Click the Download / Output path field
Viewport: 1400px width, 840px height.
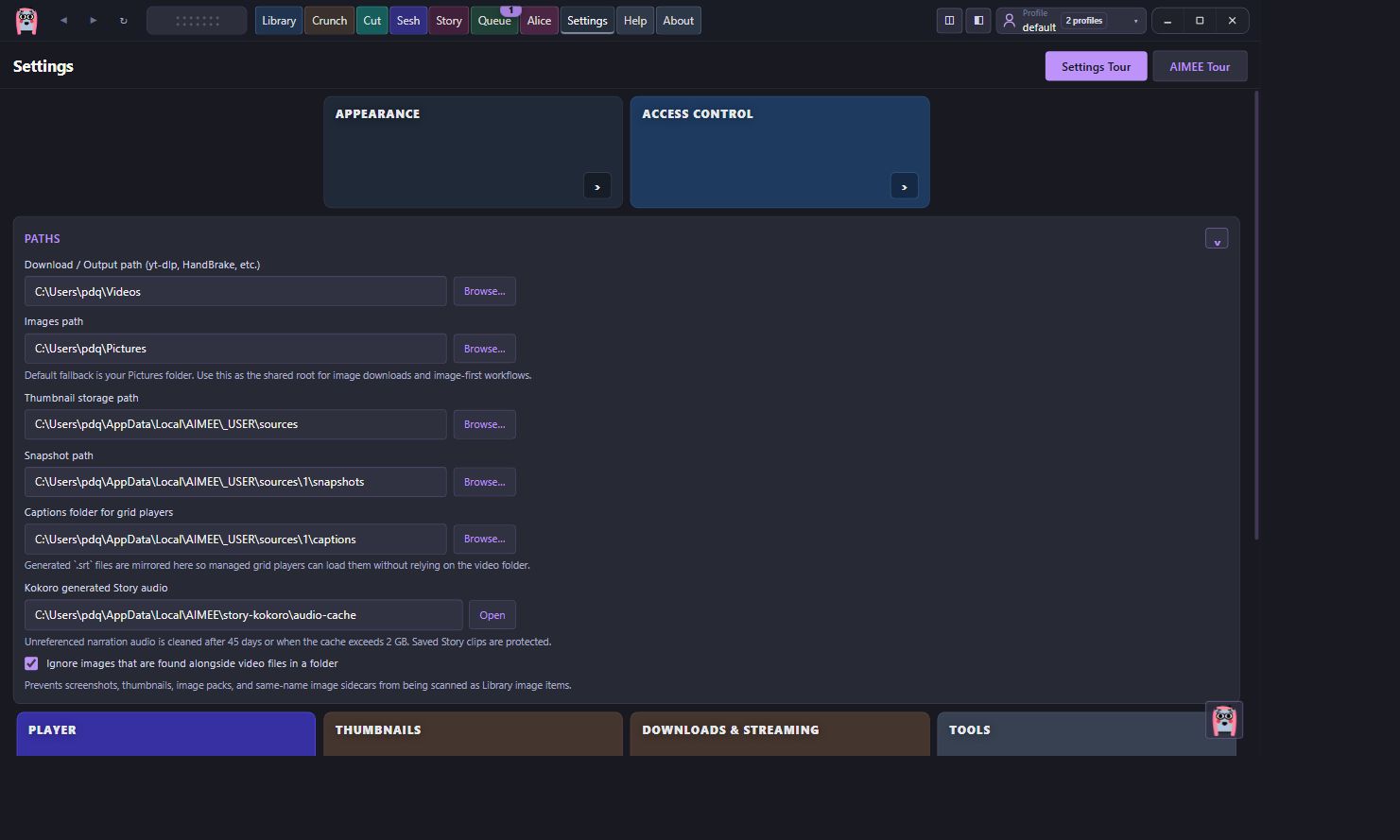click(x=235, y=291)
